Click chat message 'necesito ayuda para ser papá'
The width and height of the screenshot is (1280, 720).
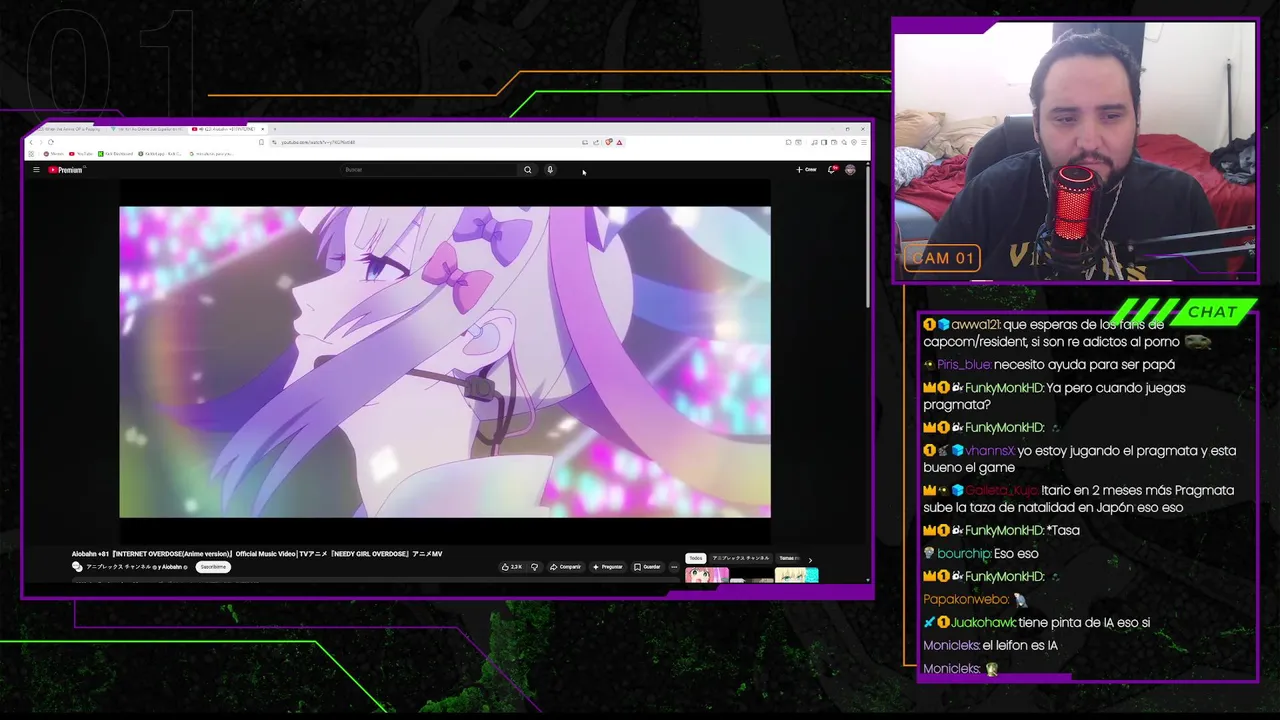point(1084,365)
